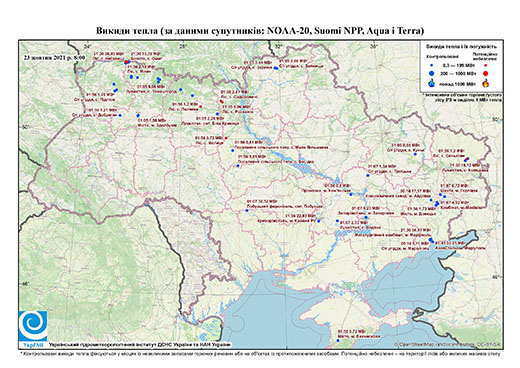
Task: Click the blue marker near м. Здолбунів
Action: point(138,115)
